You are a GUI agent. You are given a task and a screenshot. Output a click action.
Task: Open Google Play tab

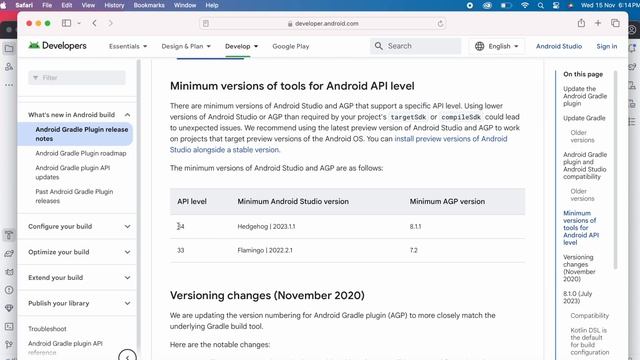pyautogui.click(x=291, y=46)
